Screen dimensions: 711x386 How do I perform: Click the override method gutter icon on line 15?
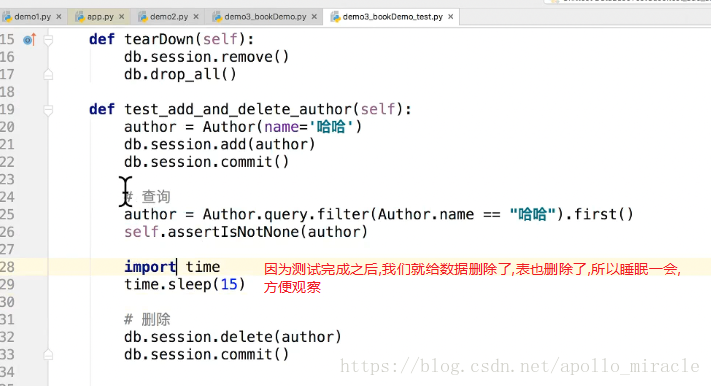pyautogui.click(x=29, y=39)
